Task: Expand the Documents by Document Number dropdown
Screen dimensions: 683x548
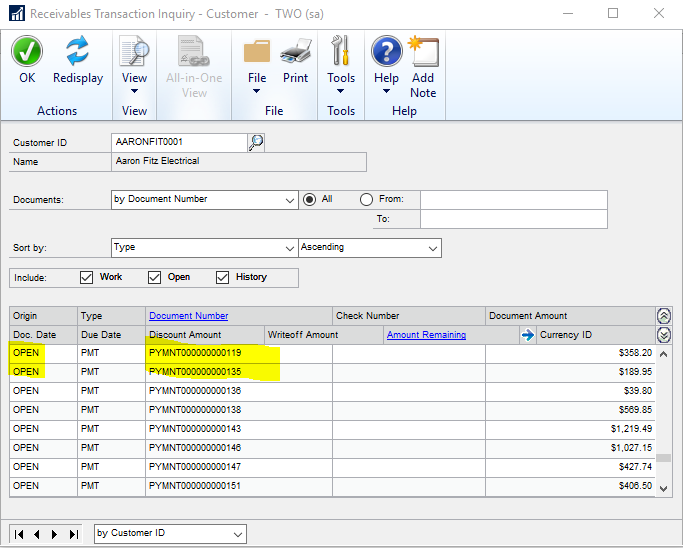Action: click(x=289, y=199)
